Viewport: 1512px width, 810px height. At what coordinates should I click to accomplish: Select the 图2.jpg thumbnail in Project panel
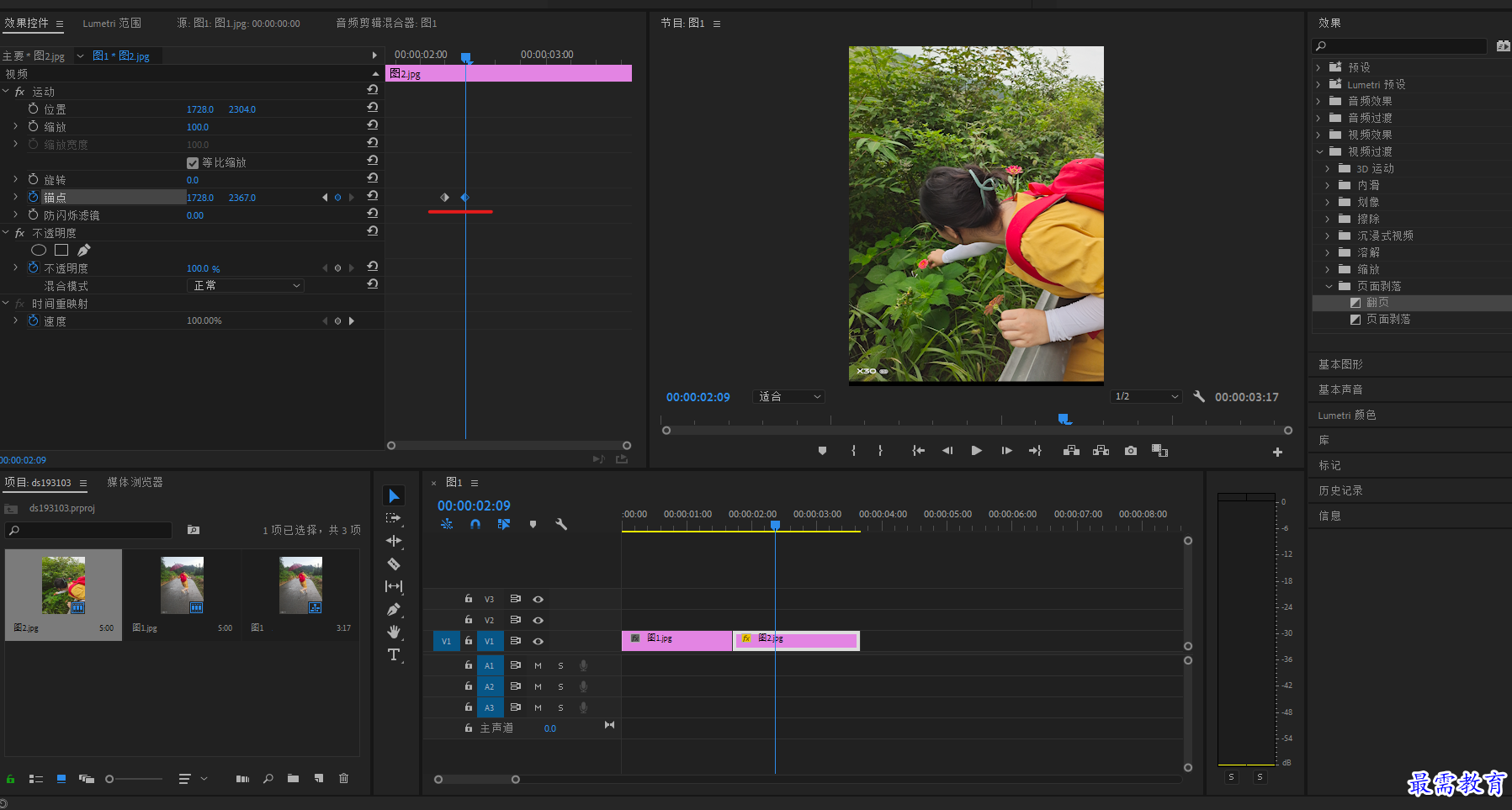[x=64, y=585]
